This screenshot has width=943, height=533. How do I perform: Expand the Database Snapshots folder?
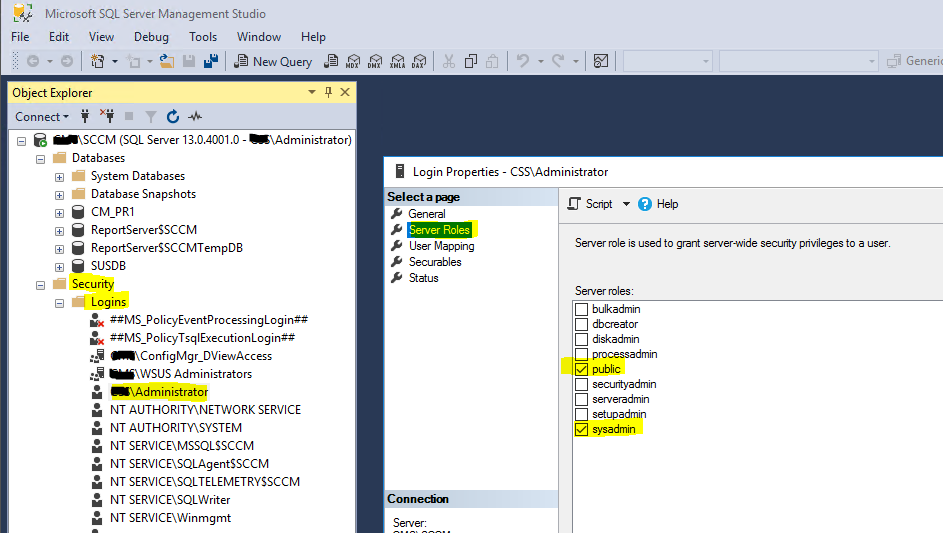[x=59, y=196]
